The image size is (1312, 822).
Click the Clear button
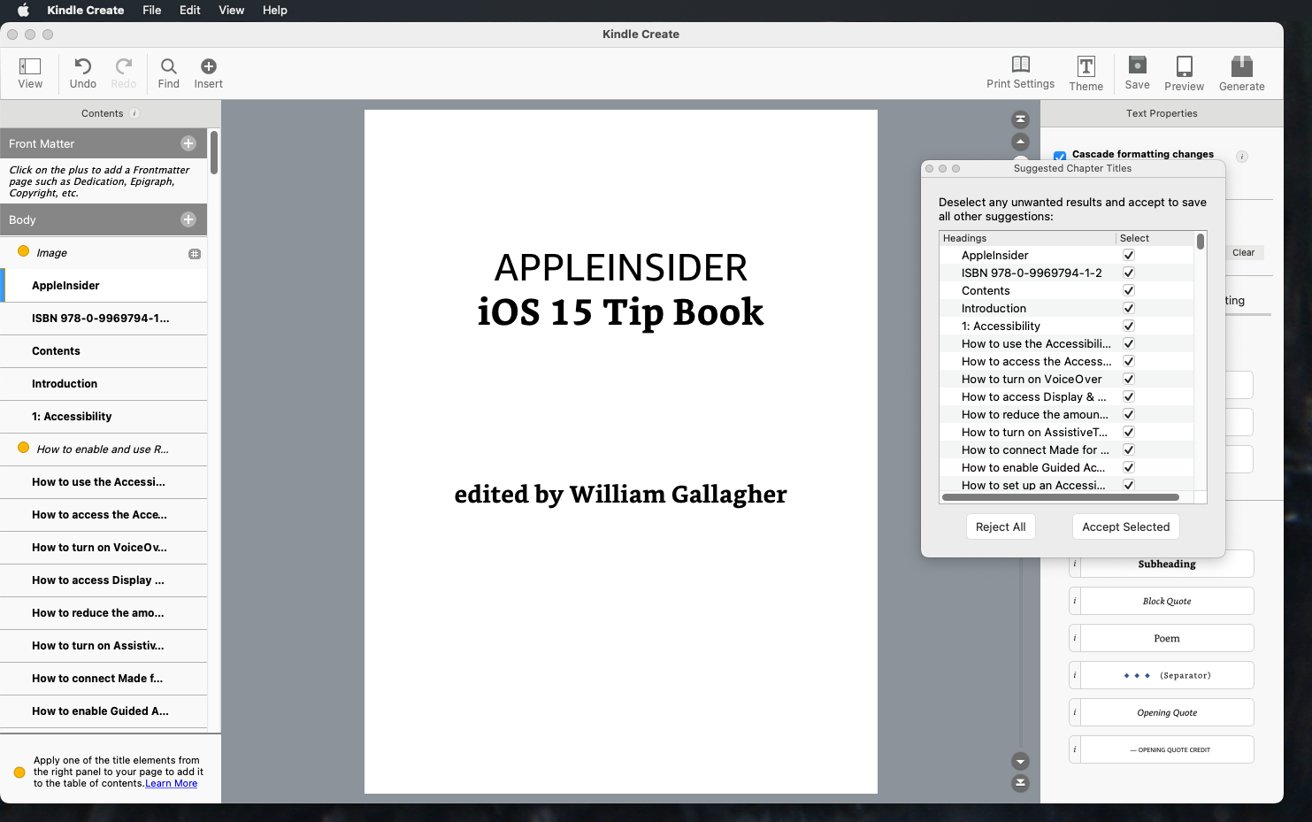coord(1243,253)
